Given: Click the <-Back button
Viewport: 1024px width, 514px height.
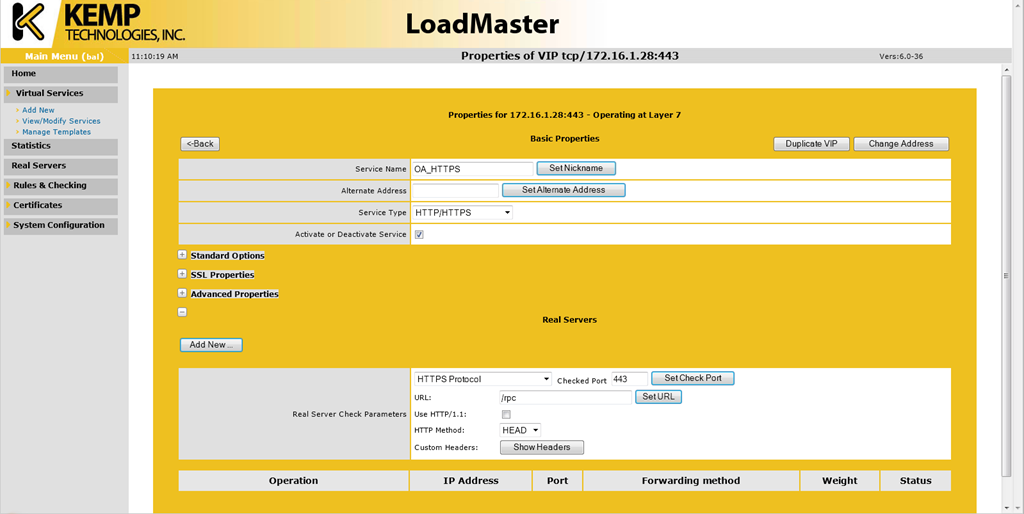Looking at the screenshot, I should (x=200, y=144).
